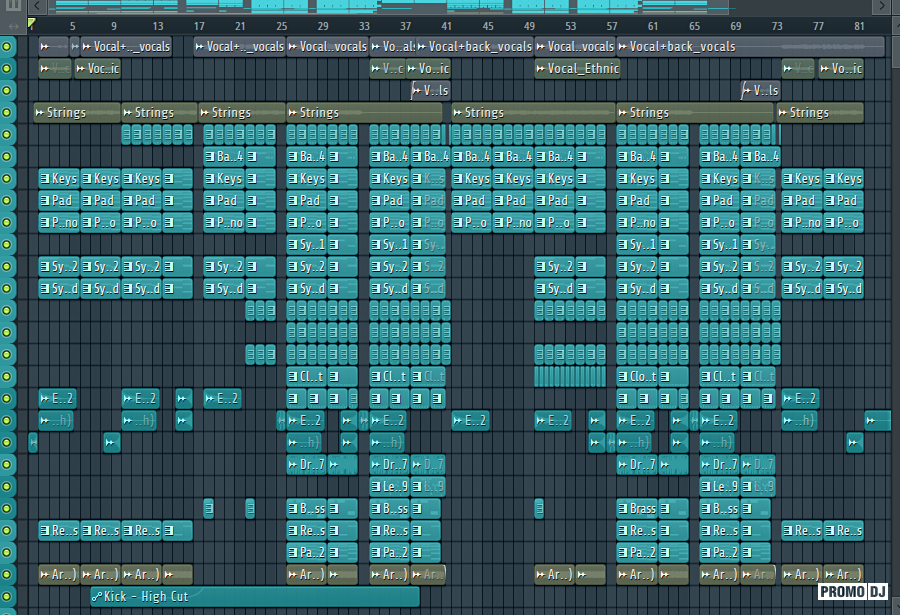Click bar 41 on the timeline ruler
Screen dimensions: 900x615
coord(447,26)
